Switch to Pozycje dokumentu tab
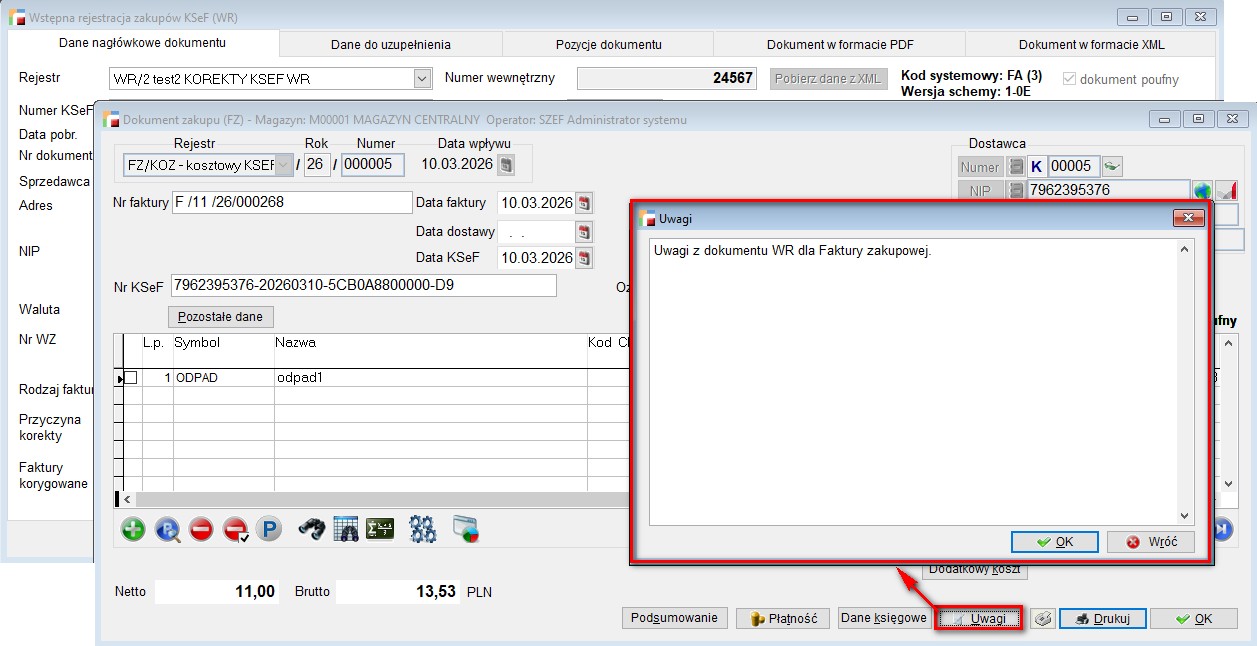Image resolution: width=1257 pixels, height=646 pixels. click(x=608, y=44)
